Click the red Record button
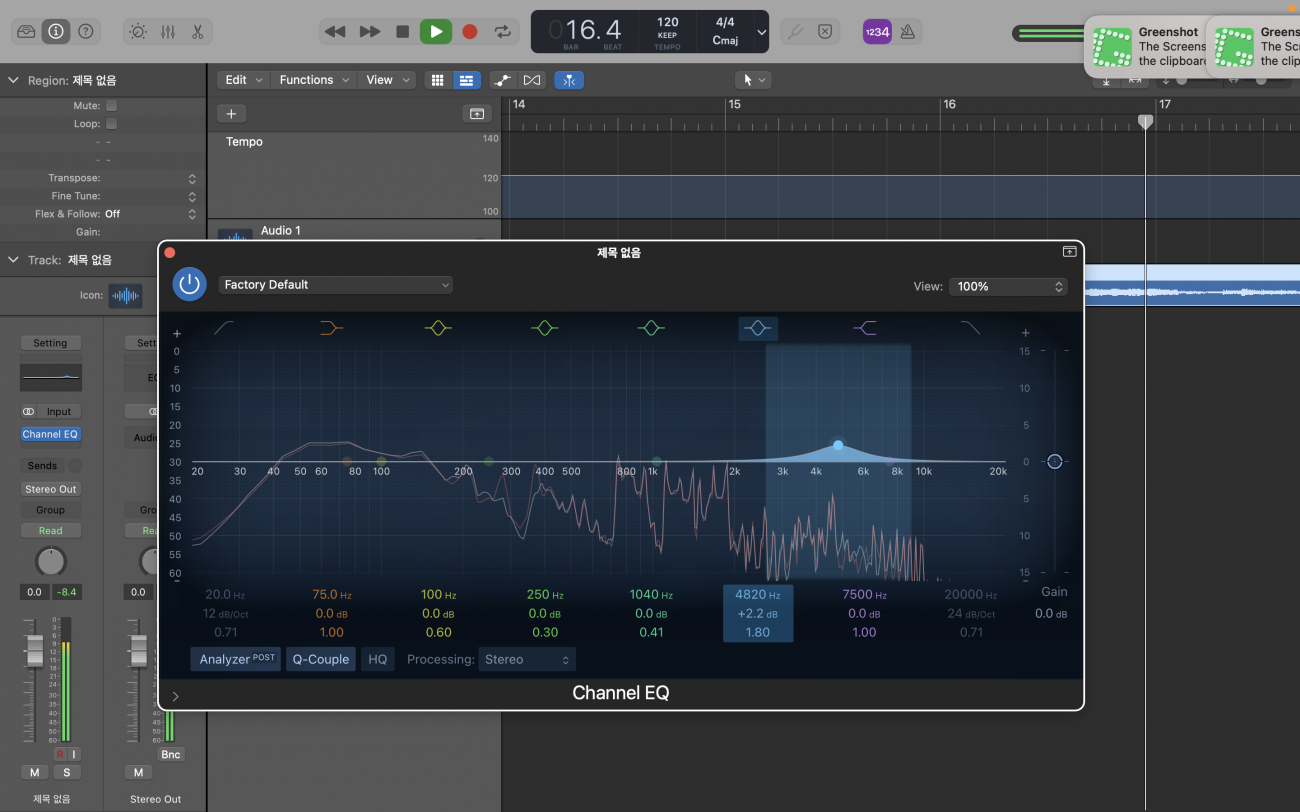The image size is (1300, 812). click(x=469, y=31)
